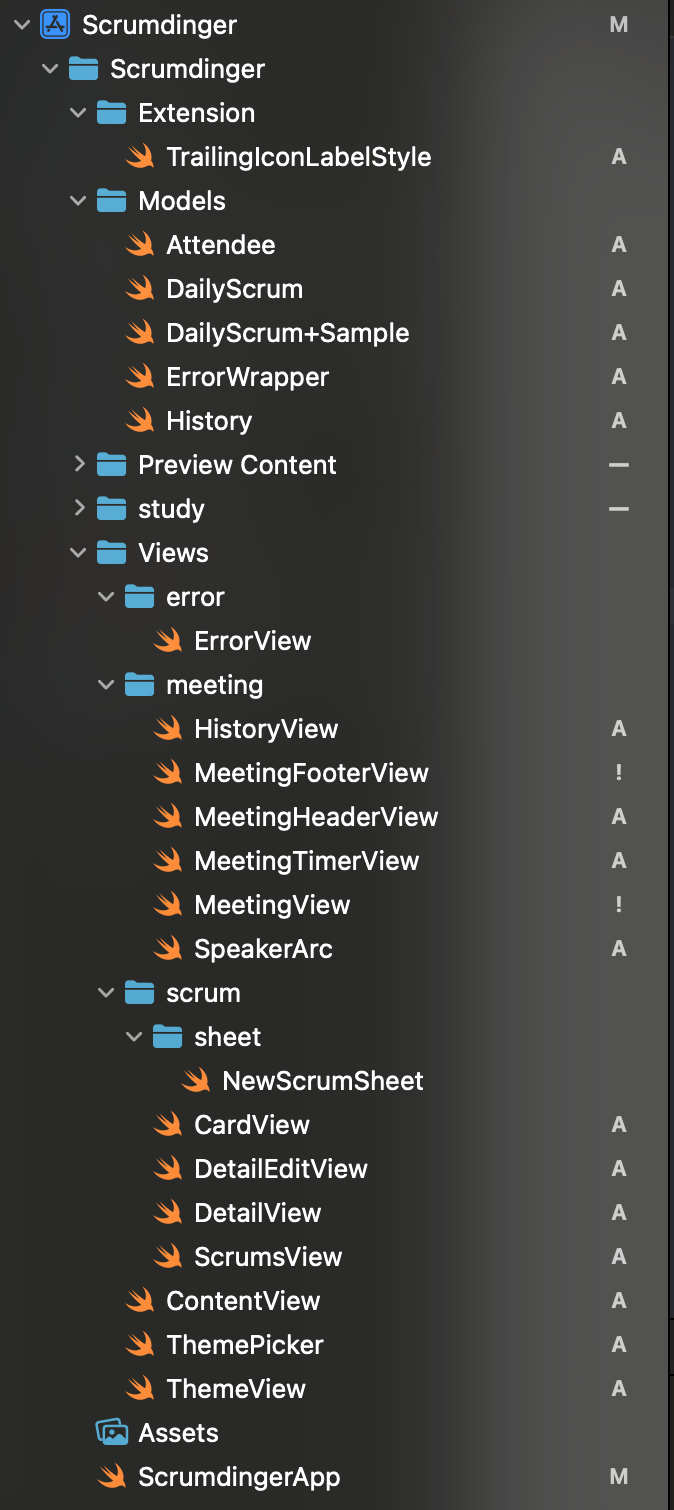
Task: Click the Swift icon beside ScrumdingerApp
Action: (111, 1477)
